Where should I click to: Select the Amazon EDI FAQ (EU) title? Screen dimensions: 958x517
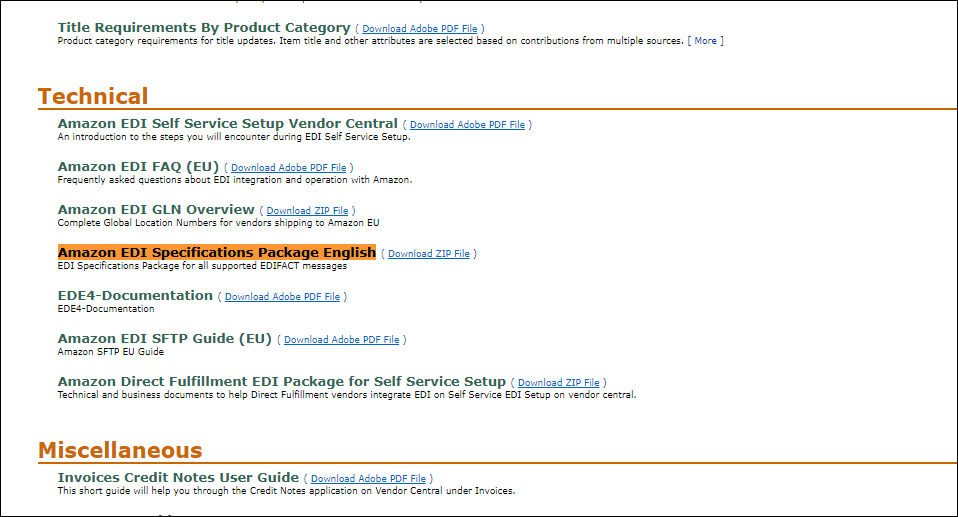point(138,167)
